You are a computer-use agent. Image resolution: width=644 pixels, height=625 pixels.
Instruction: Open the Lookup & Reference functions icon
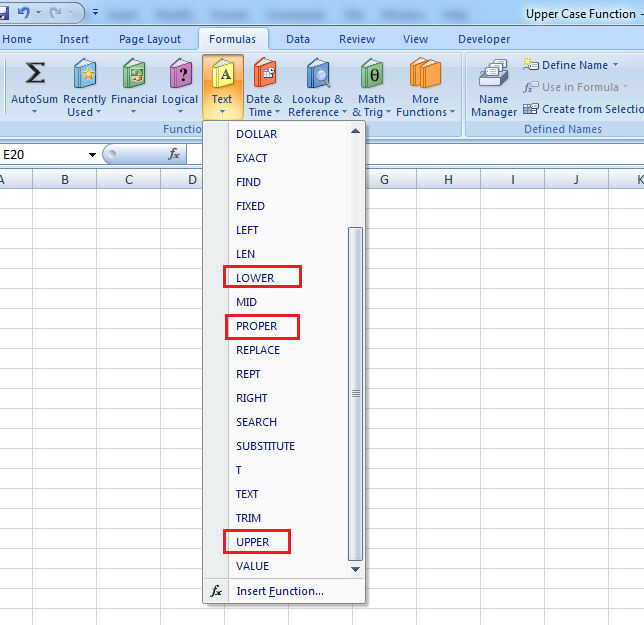coord(318,74)
